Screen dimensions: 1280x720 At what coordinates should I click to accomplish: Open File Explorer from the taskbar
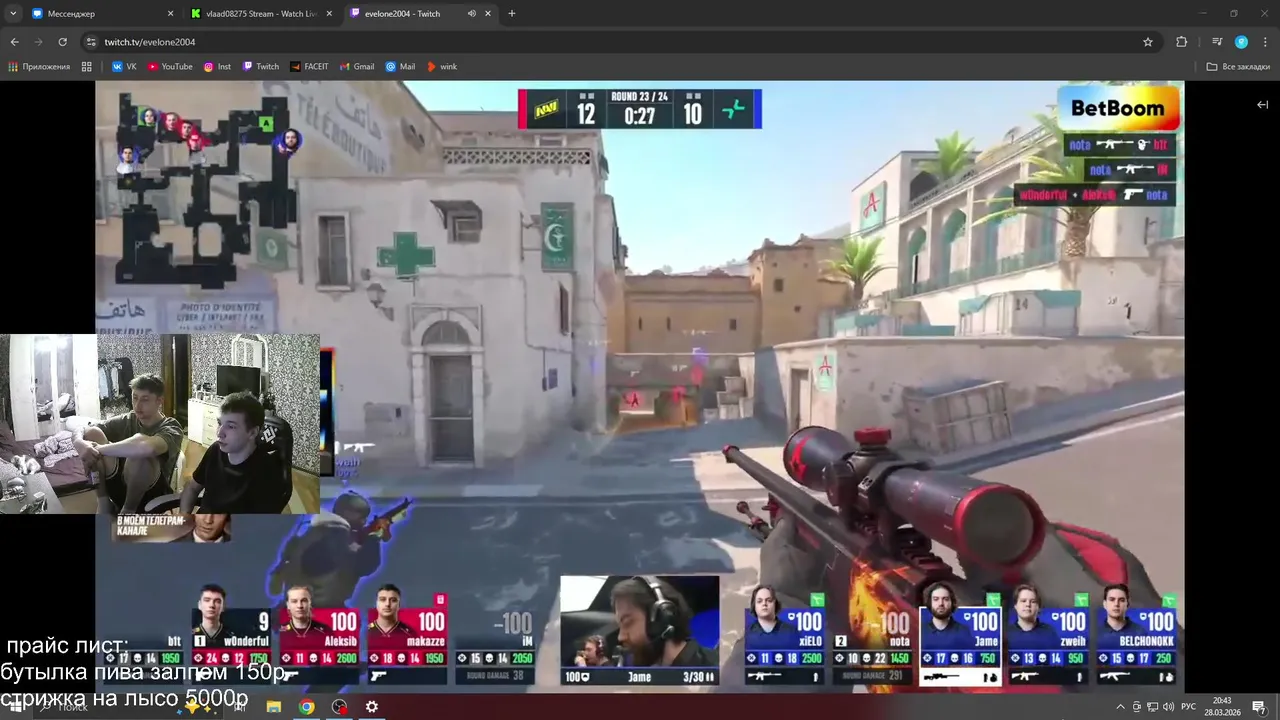tap(274, 707)
